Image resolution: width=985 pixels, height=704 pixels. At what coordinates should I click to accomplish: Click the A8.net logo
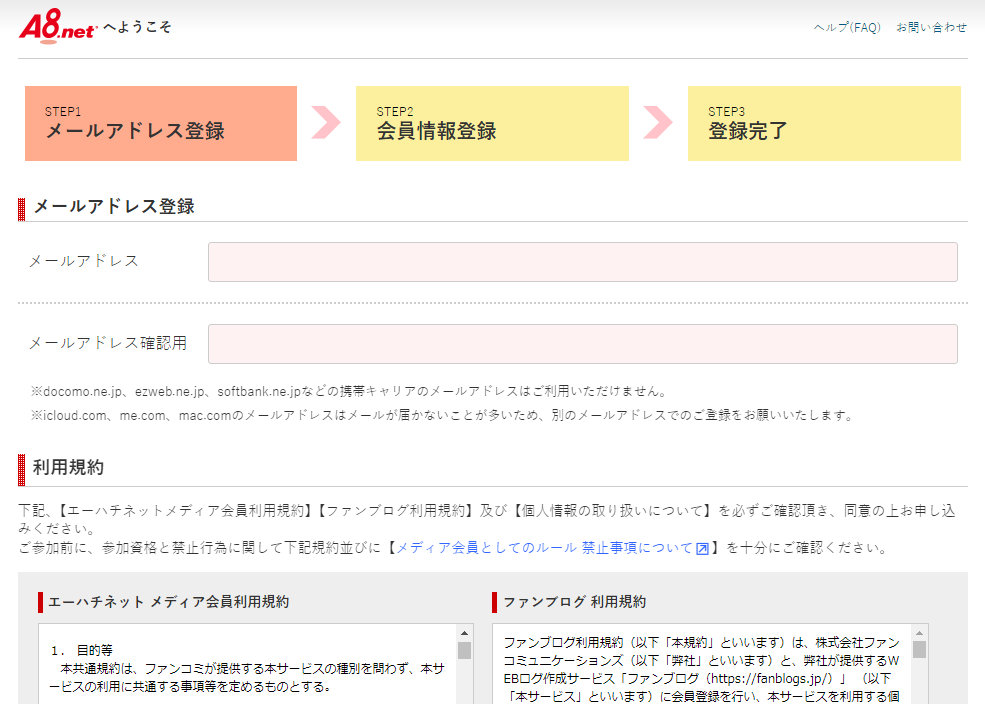point(57,26)
